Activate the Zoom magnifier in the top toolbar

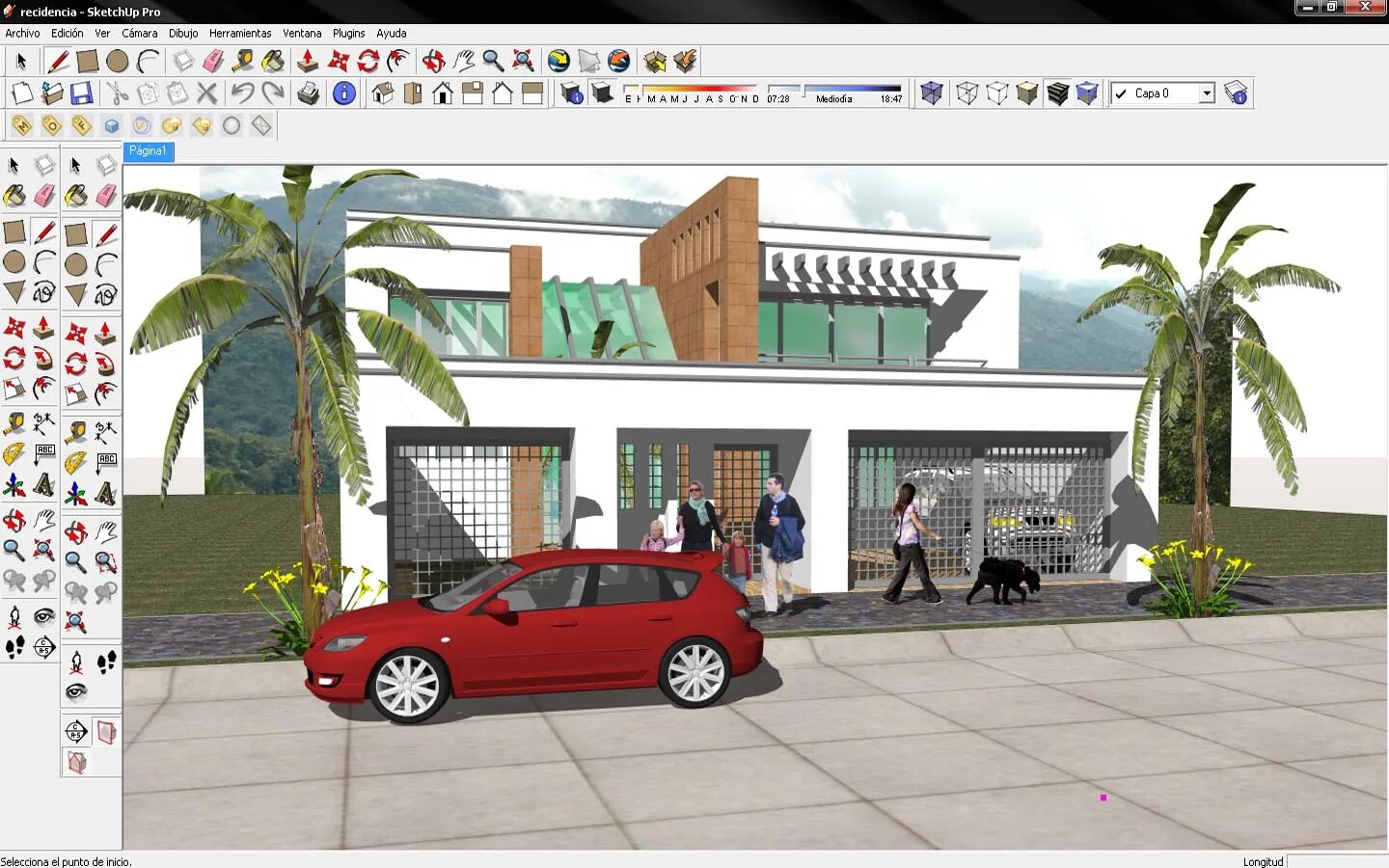493,62
